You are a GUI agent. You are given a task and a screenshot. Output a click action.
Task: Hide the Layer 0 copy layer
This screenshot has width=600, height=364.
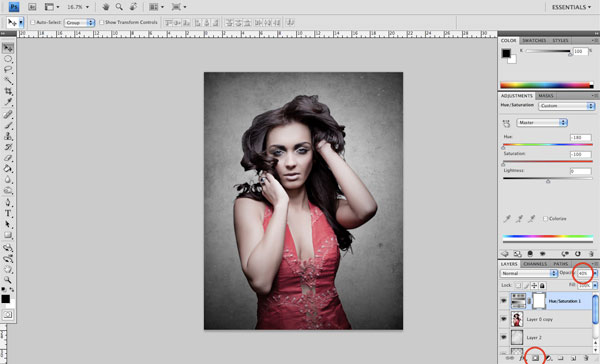[504, 319]
